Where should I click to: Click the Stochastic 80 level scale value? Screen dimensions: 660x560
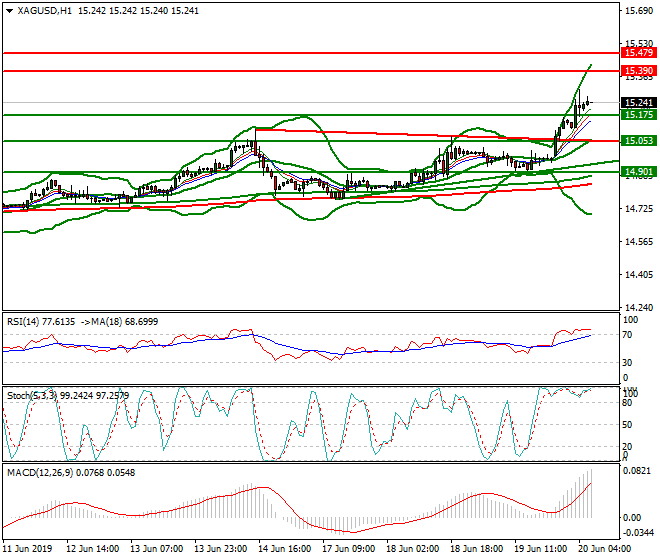[x=627, y=403]
